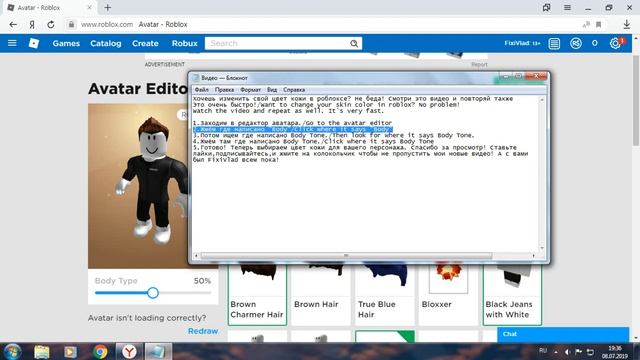Screen dimensions: 640x360
Task: Open the Robux page link
Action: point(184,43)
